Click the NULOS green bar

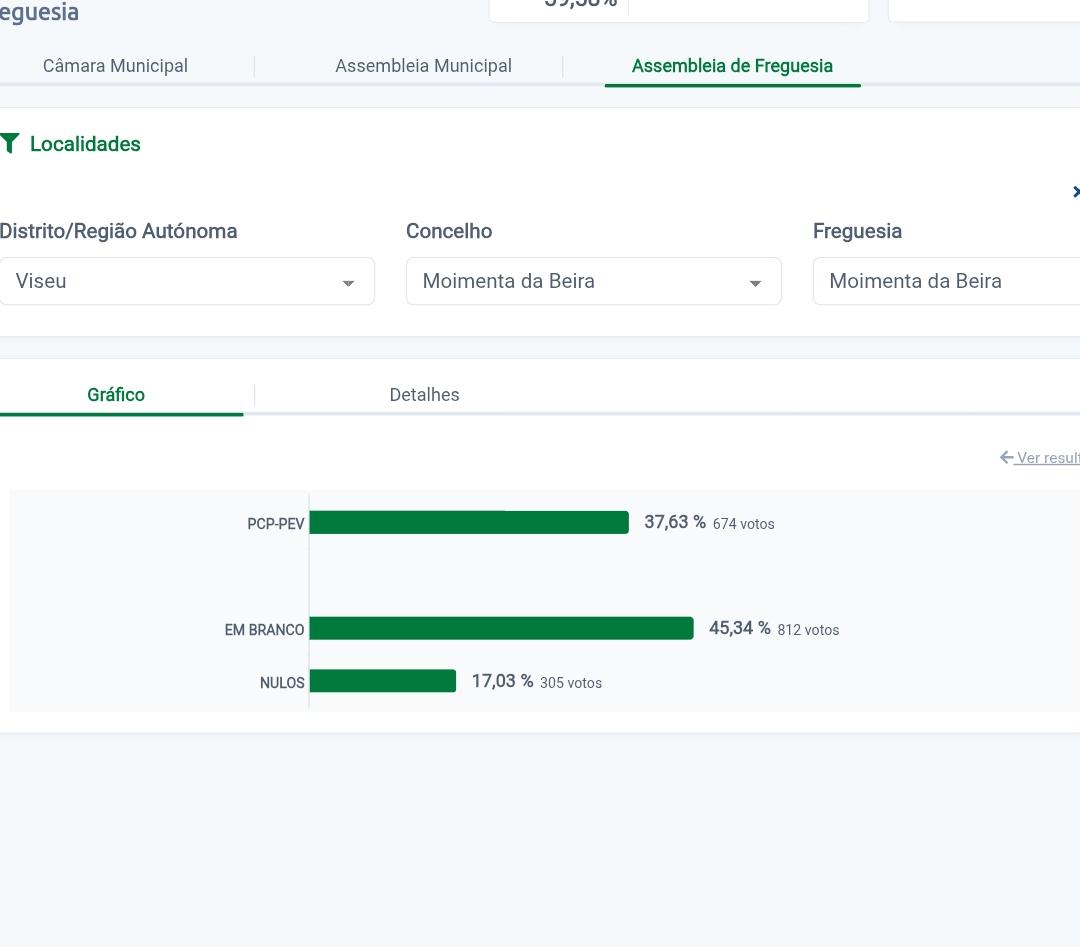[x=382, y=681]
